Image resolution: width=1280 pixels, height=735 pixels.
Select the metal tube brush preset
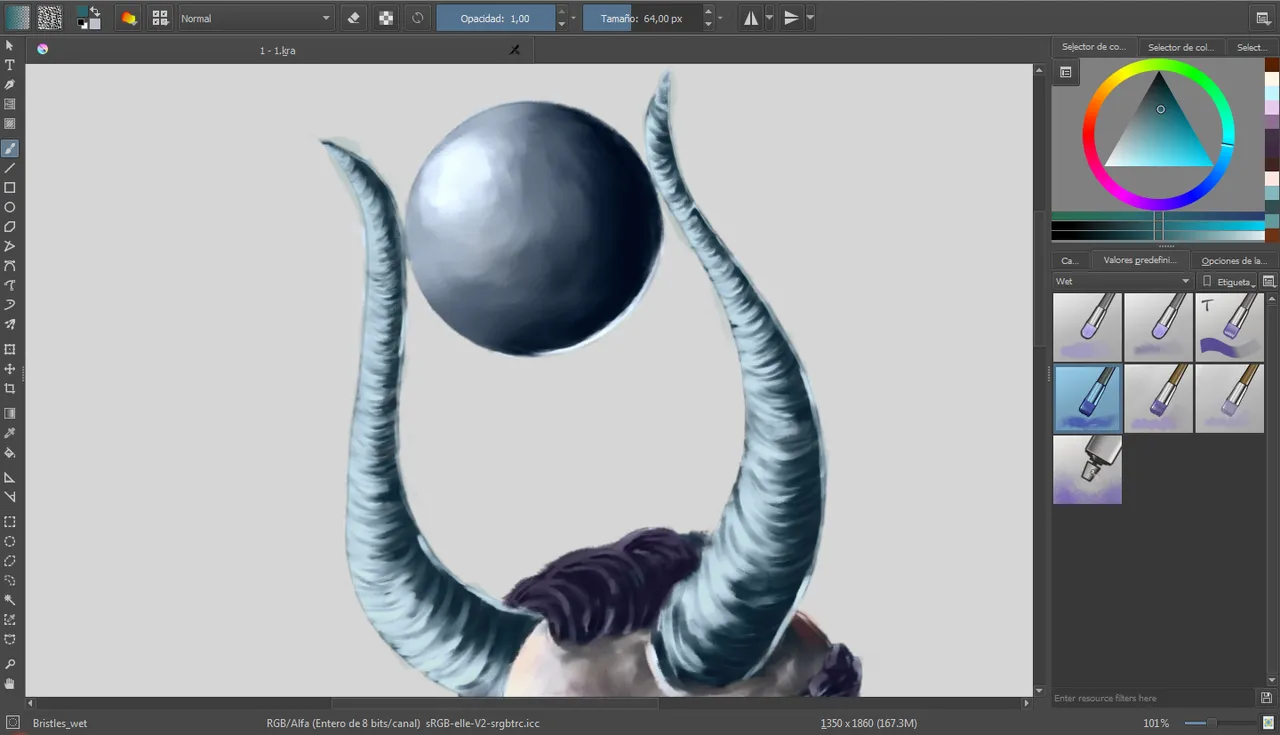1087,469
